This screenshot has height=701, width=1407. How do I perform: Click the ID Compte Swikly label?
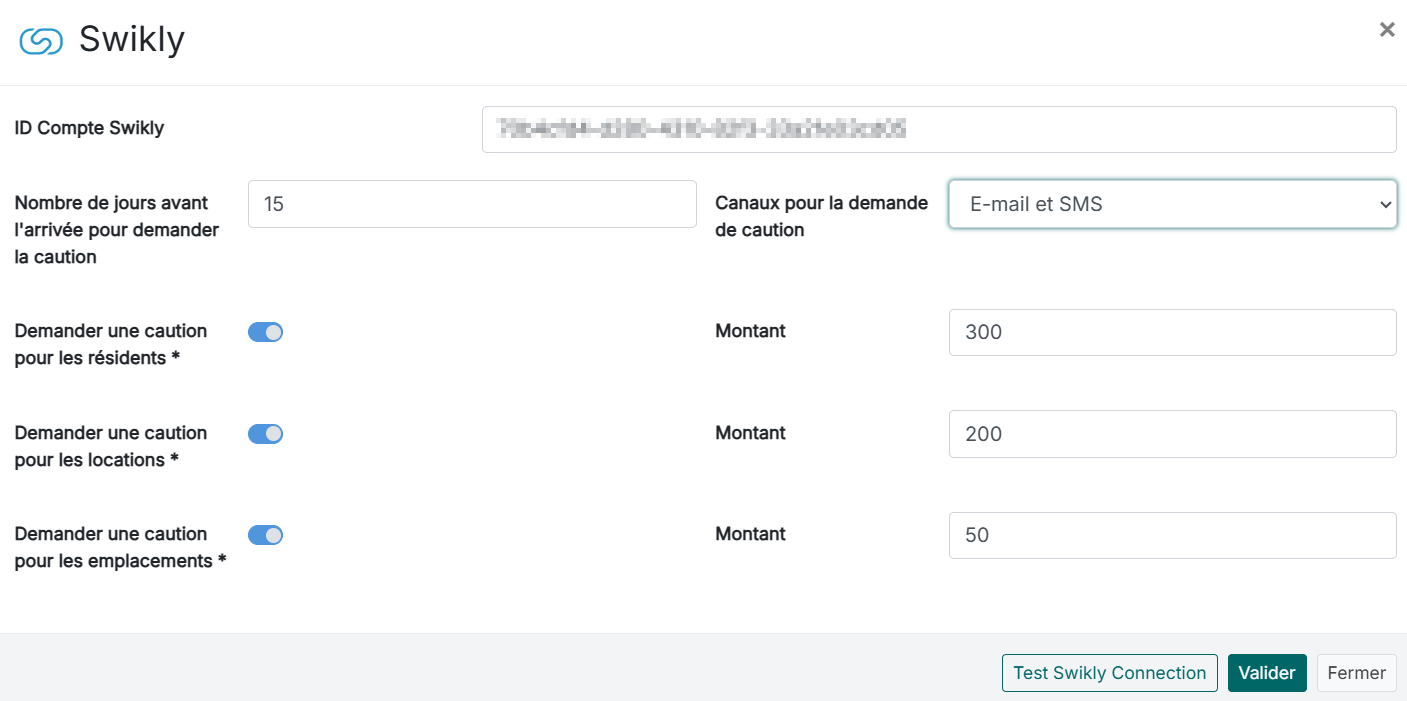tap(89, 128)
